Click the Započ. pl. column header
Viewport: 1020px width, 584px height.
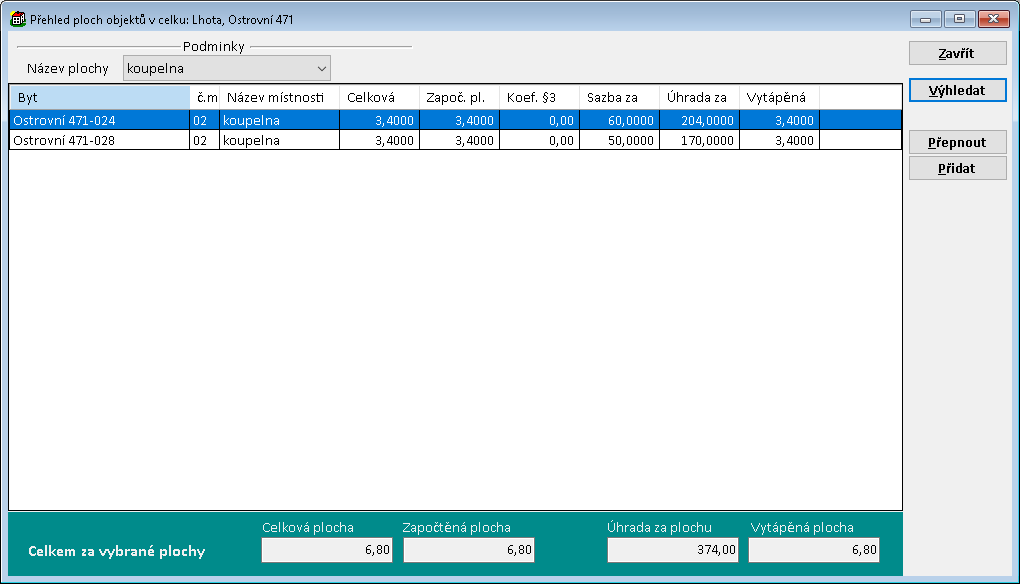pos(459,97)
